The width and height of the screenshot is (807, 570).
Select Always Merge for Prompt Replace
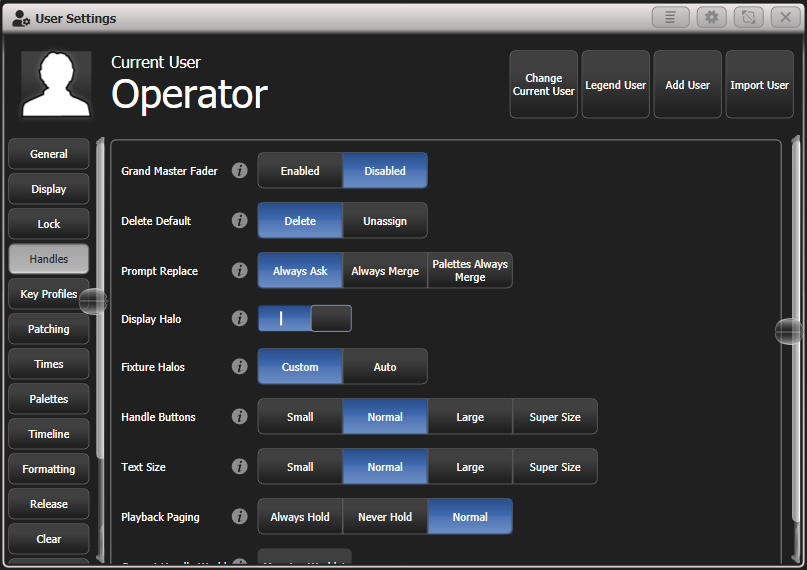385,270
